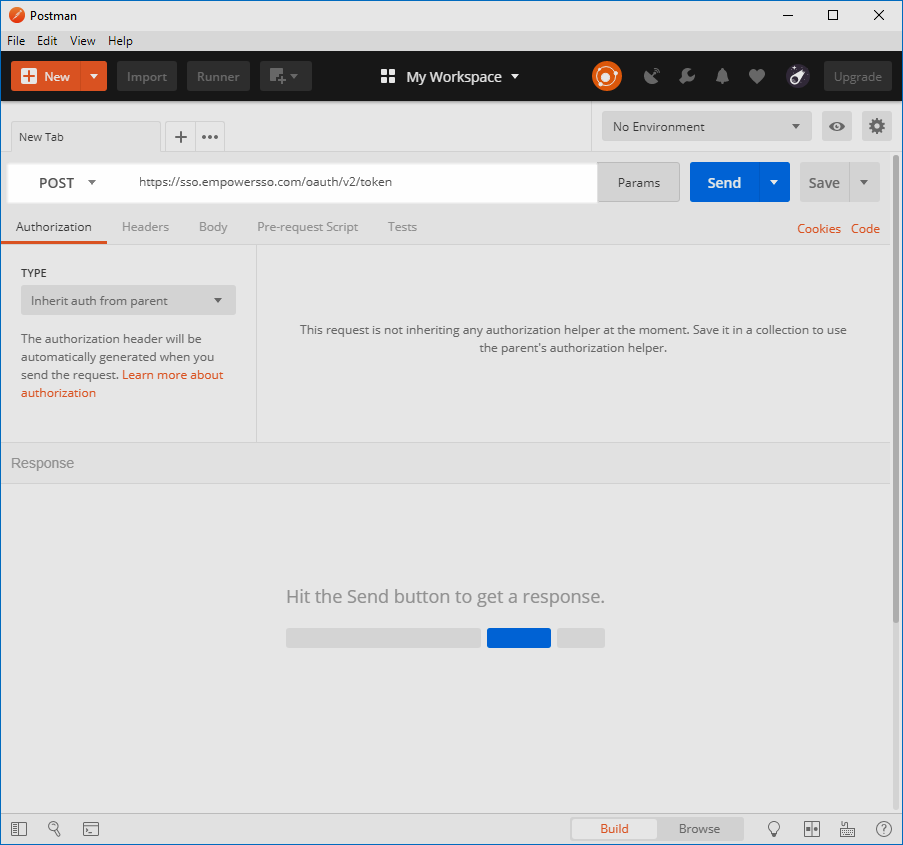Click the Send button
The image size is (903, 845).
(723, 182)
